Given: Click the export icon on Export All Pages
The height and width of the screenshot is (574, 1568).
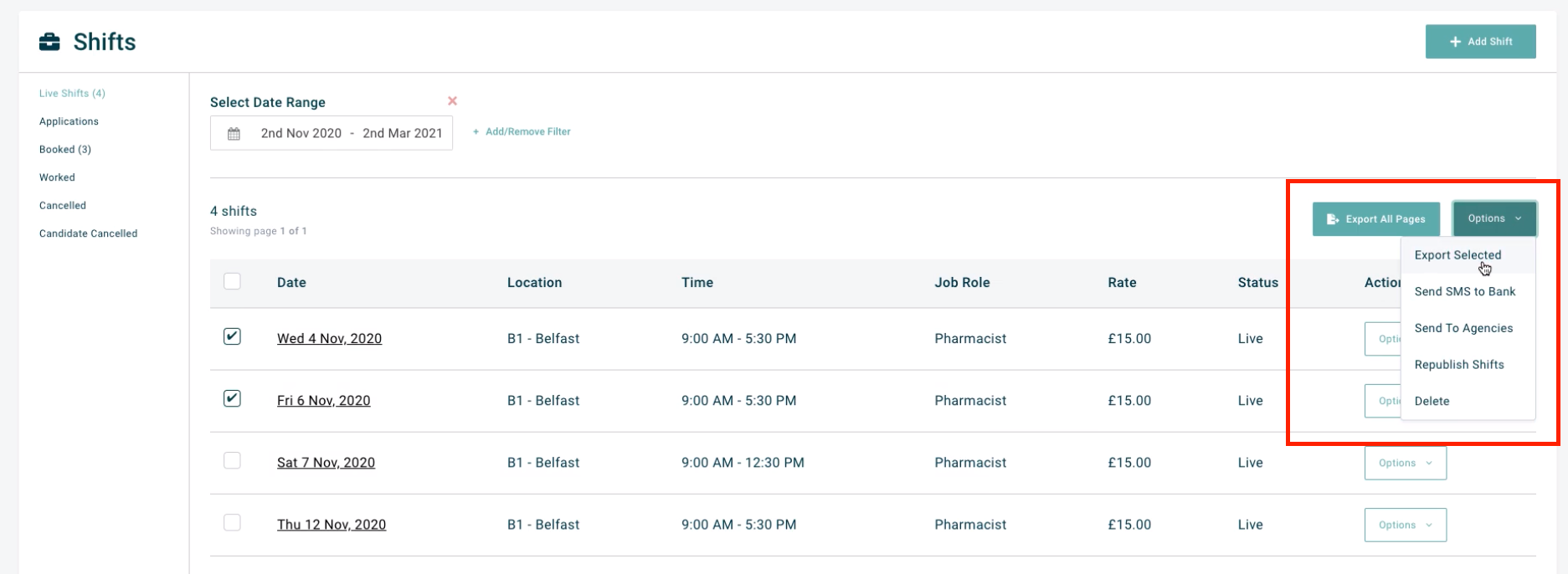Looking at the screenshot, I should click(x=1333, y=219).
